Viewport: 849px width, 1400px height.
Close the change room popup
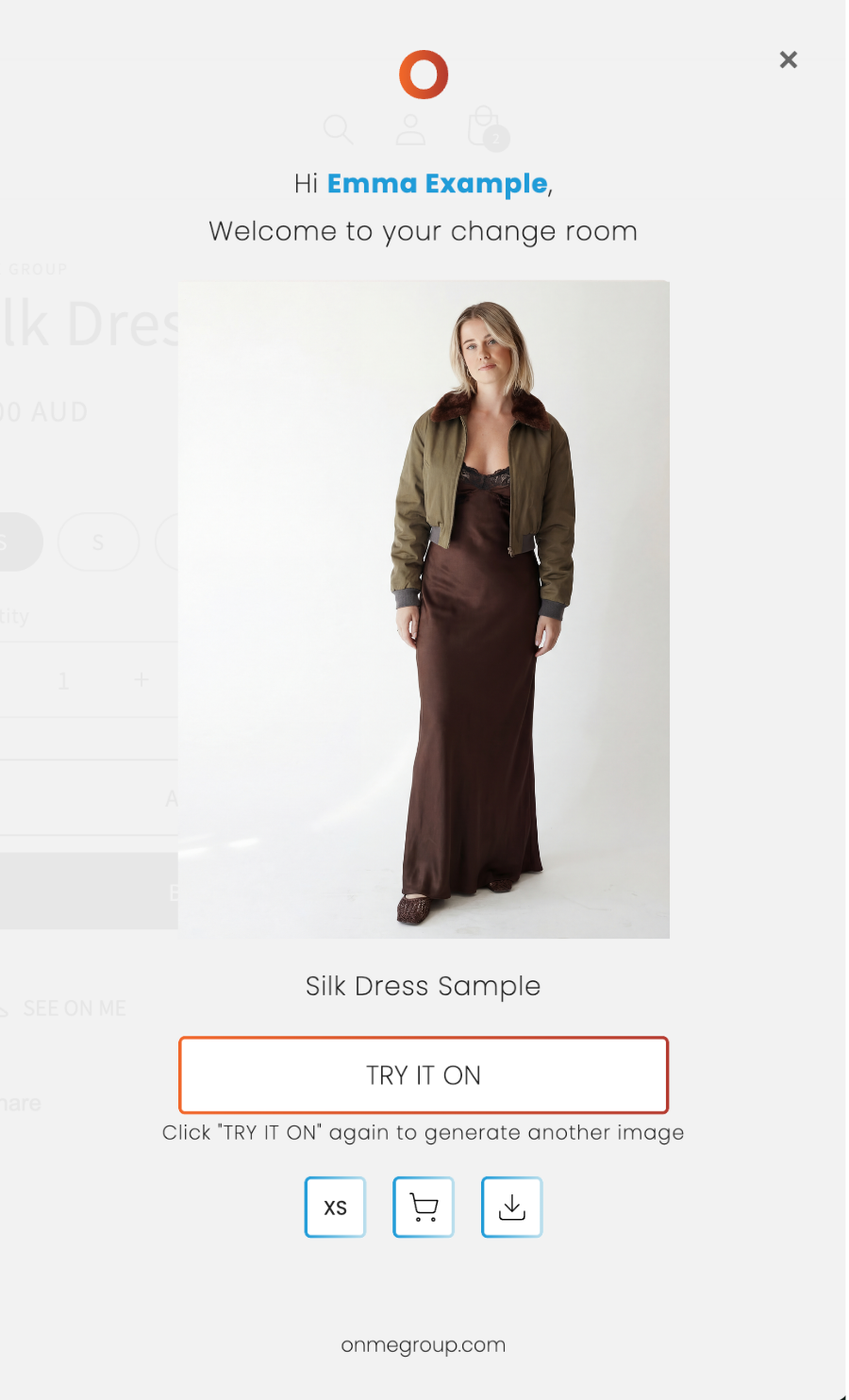click(789, 59)
